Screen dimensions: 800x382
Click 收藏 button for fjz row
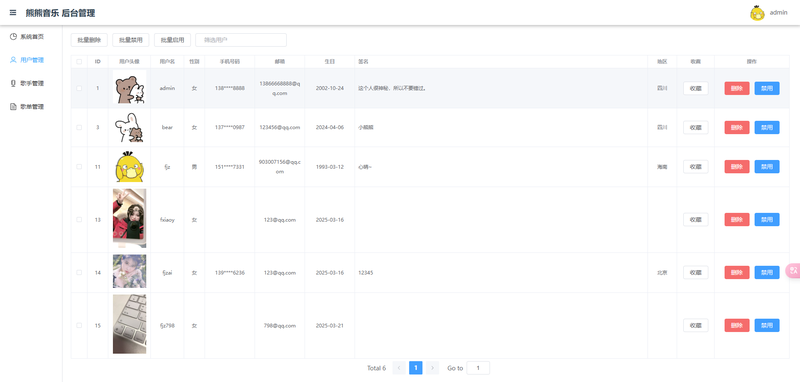click(x=695, y=167)
